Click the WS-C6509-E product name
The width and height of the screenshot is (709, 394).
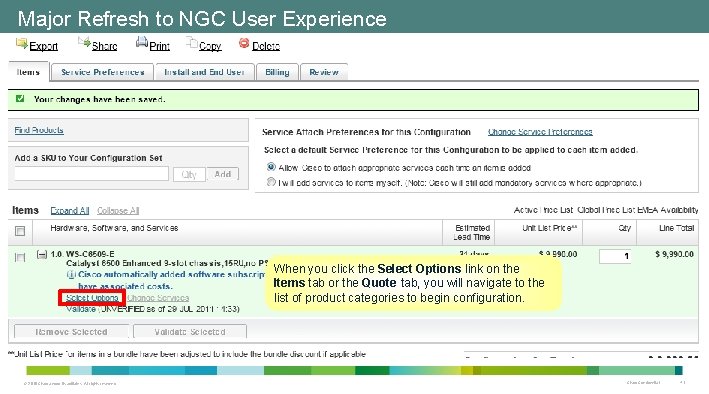pos(90,254)
